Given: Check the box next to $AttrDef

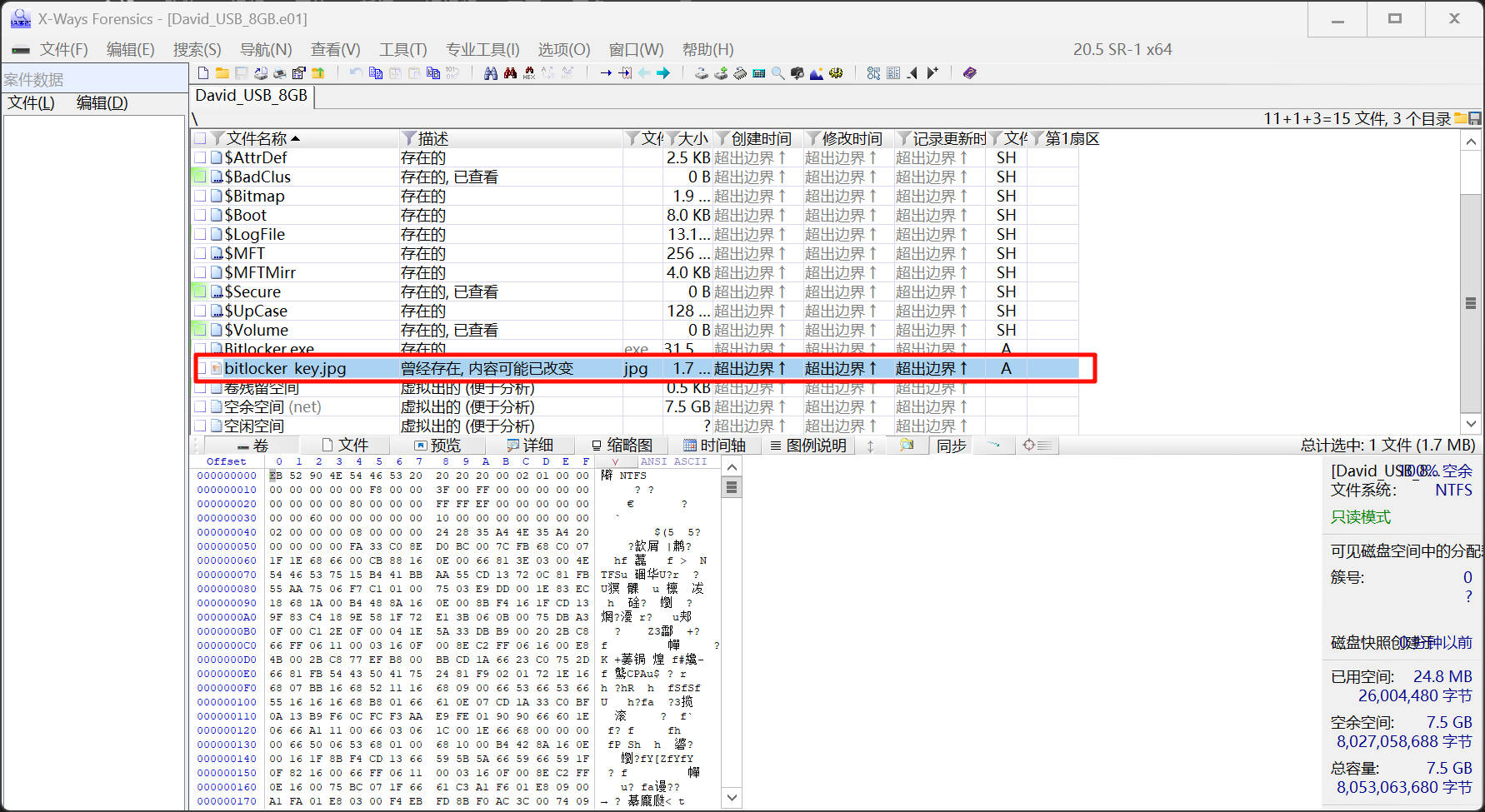Looking at the screenshot, I should [200, 157].
